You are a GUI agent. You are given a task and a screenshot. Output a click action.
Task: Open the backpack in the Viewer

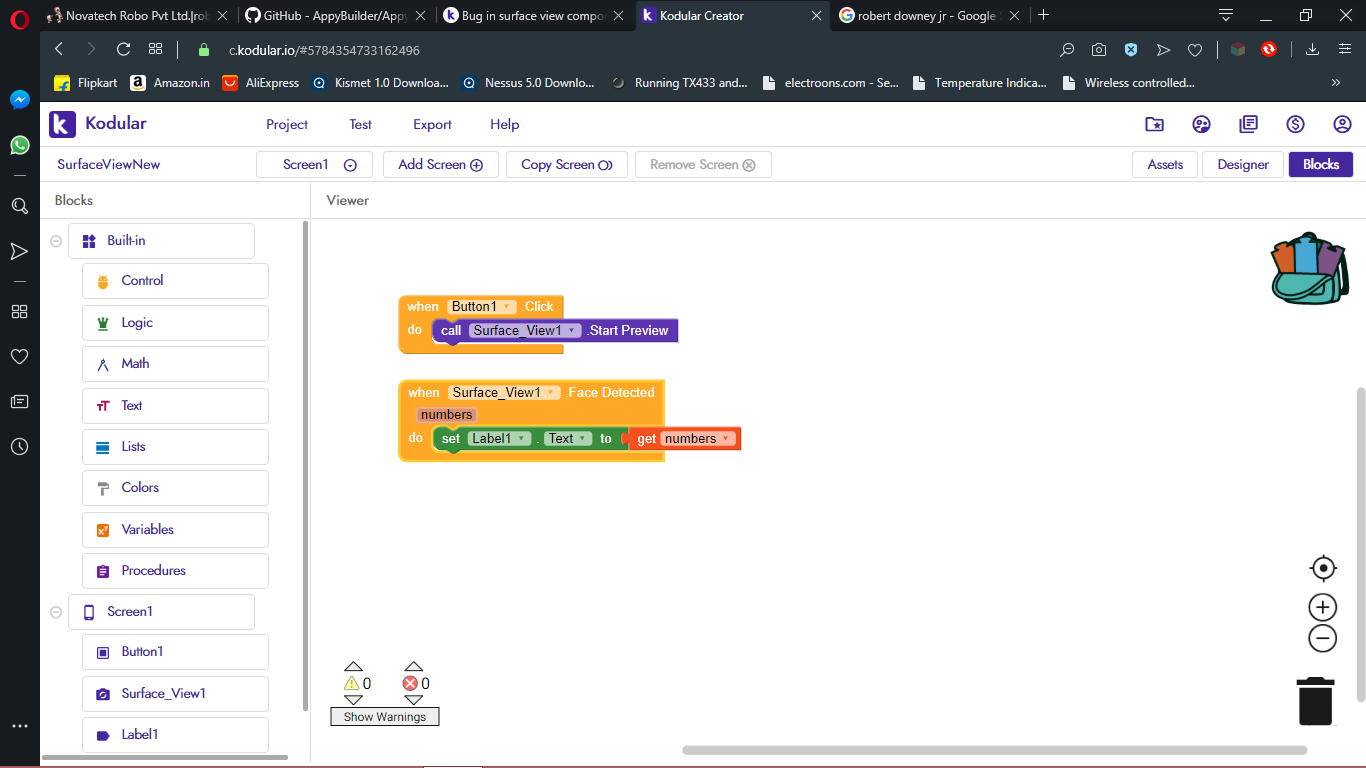1310,268
